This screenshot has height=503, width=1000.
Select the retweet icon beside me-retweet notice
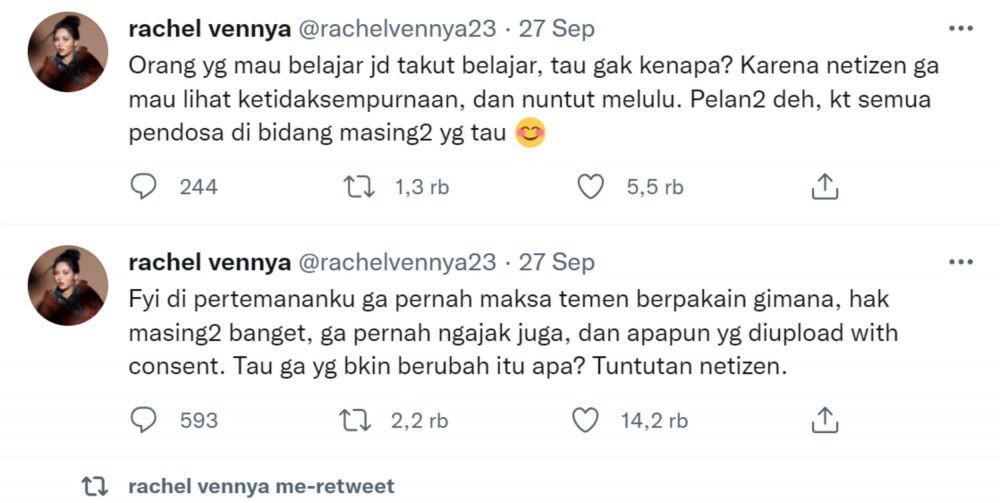[x=95, y=486]
